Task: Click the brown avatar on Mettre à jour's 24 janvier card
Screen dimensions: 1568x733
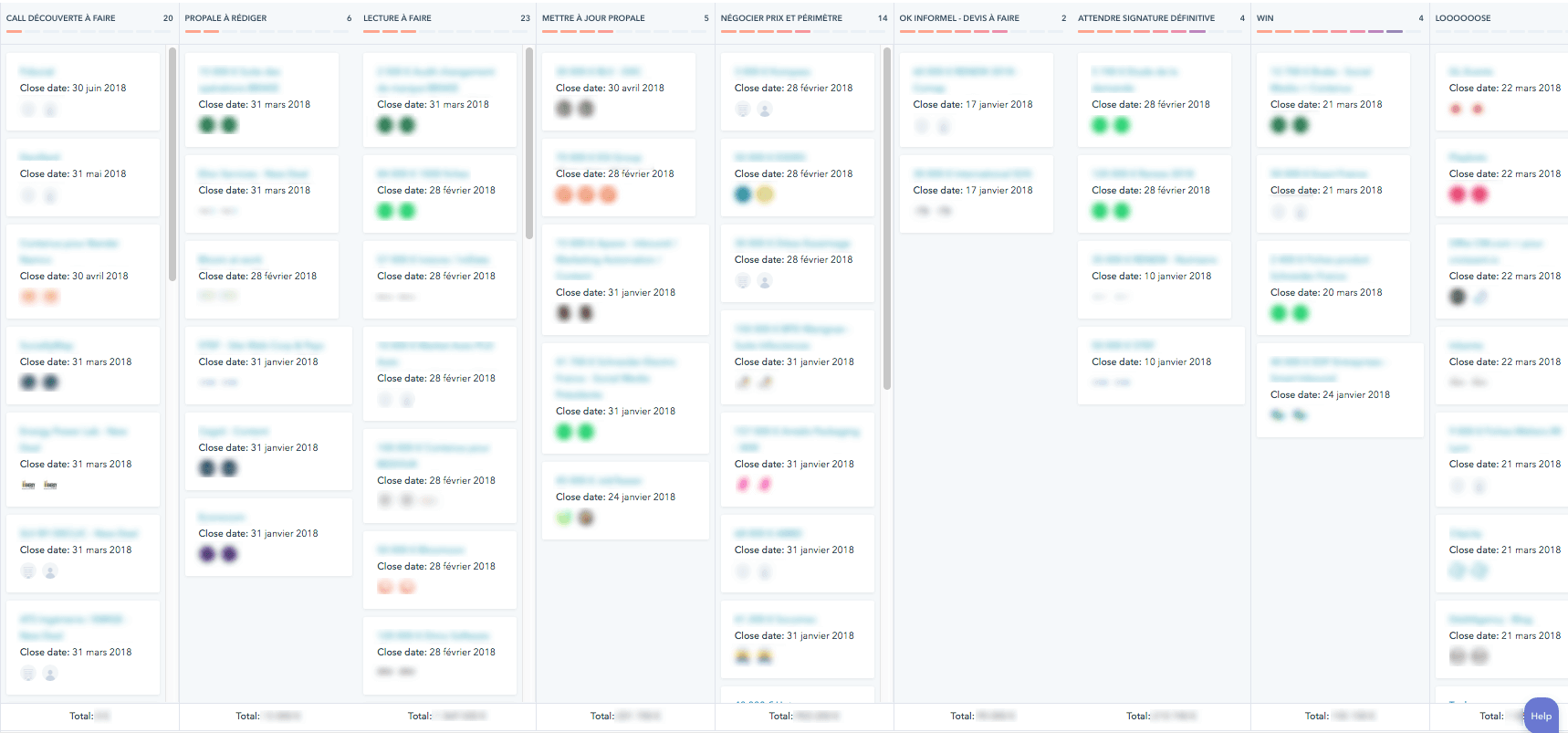Action: click(x=586, y=518)
